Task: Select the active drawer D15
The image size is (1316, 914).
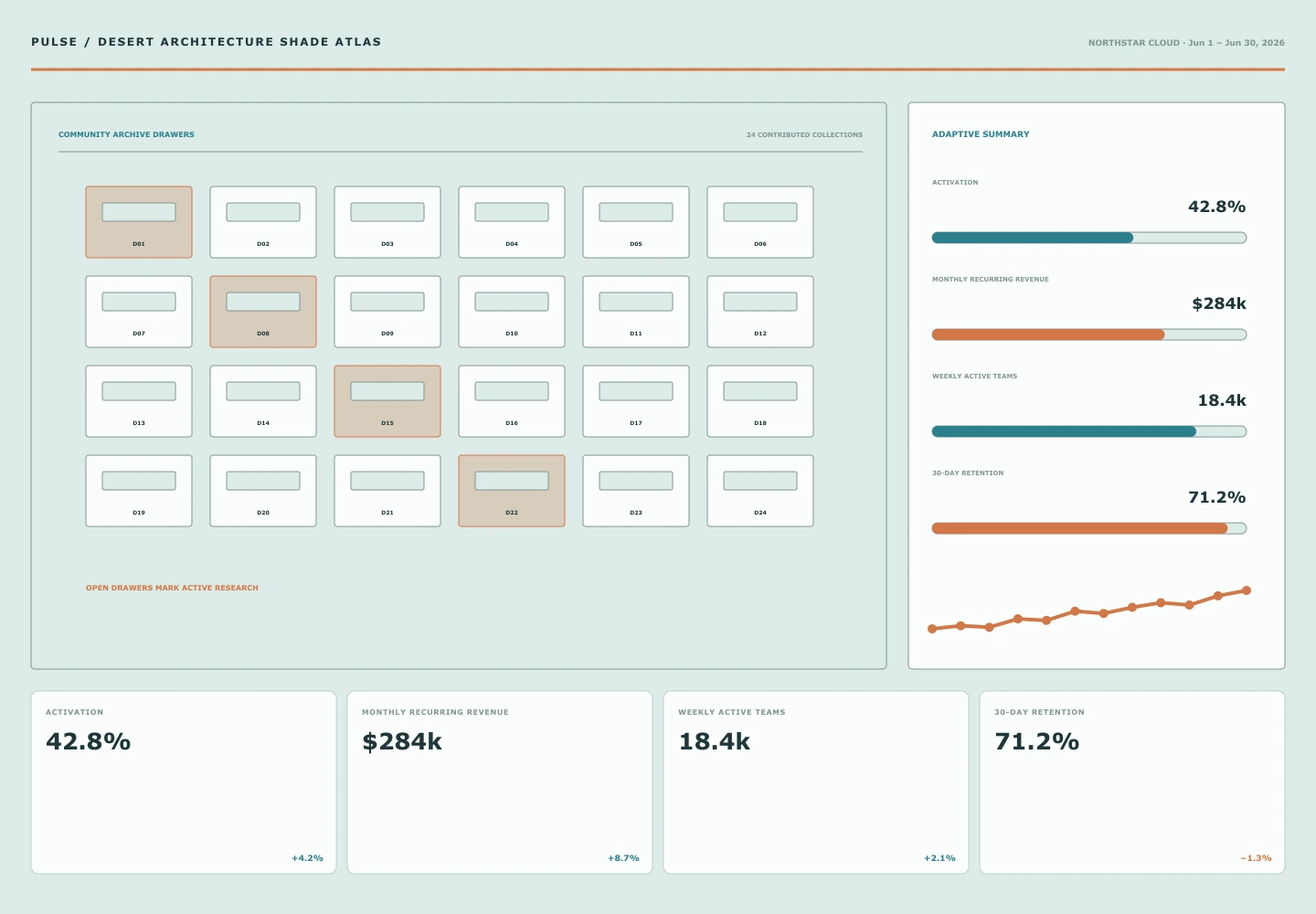Action: tap(387, 401)
